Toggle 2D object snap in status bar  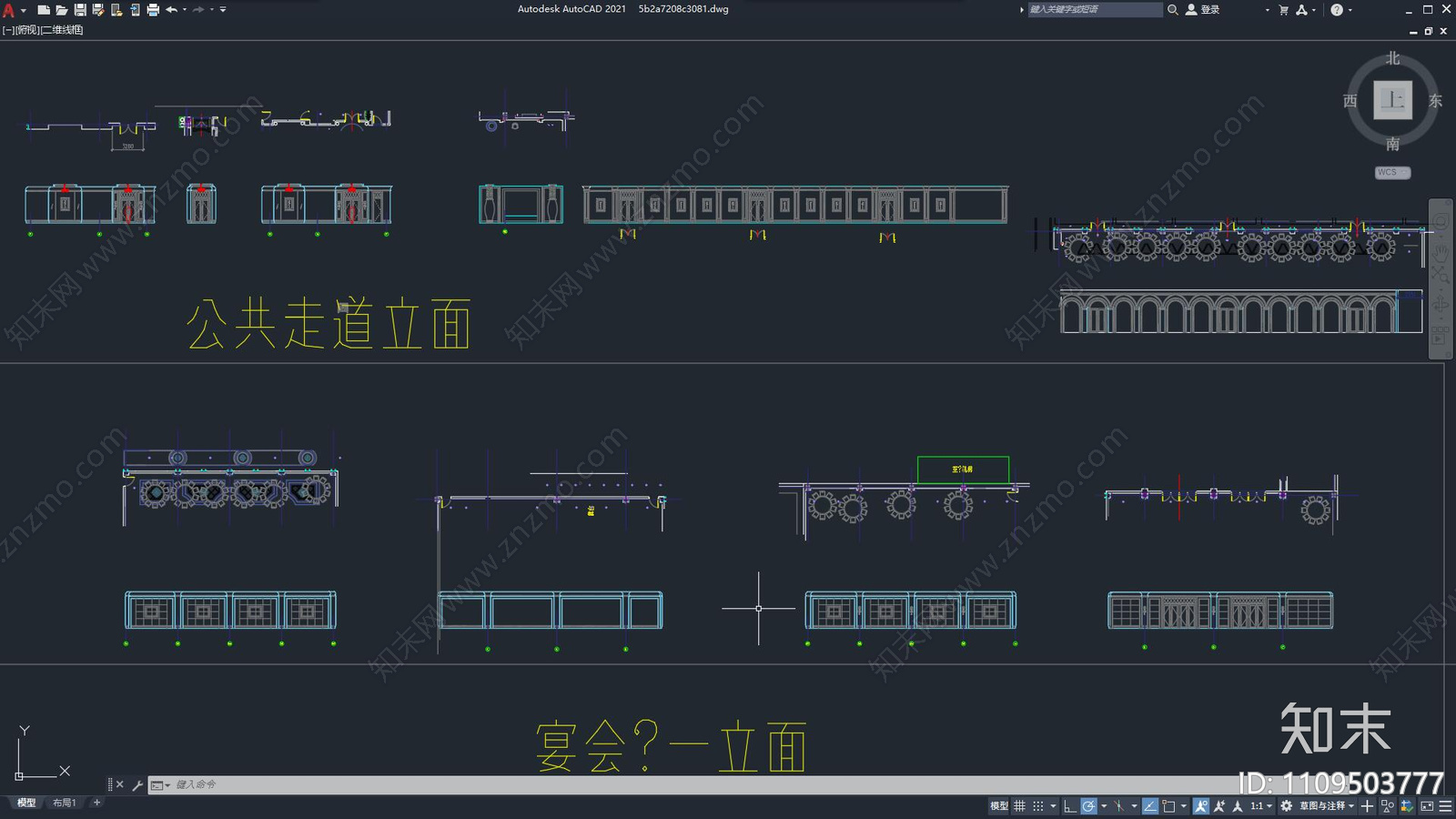click(1169, 805)
